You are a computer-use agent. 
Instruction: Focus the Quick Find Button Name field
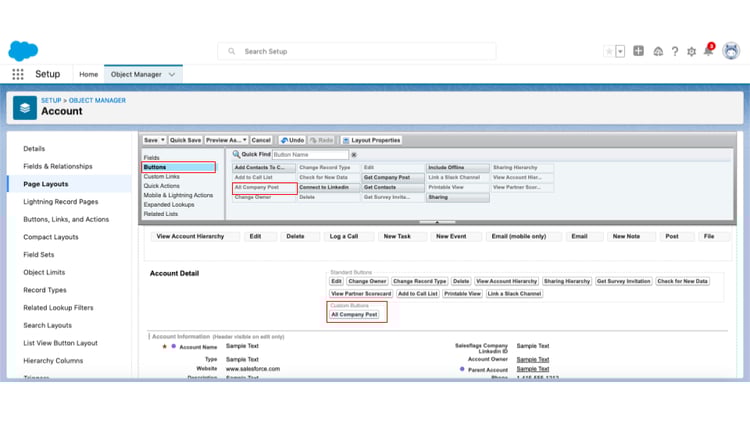(x=310, y=155)
